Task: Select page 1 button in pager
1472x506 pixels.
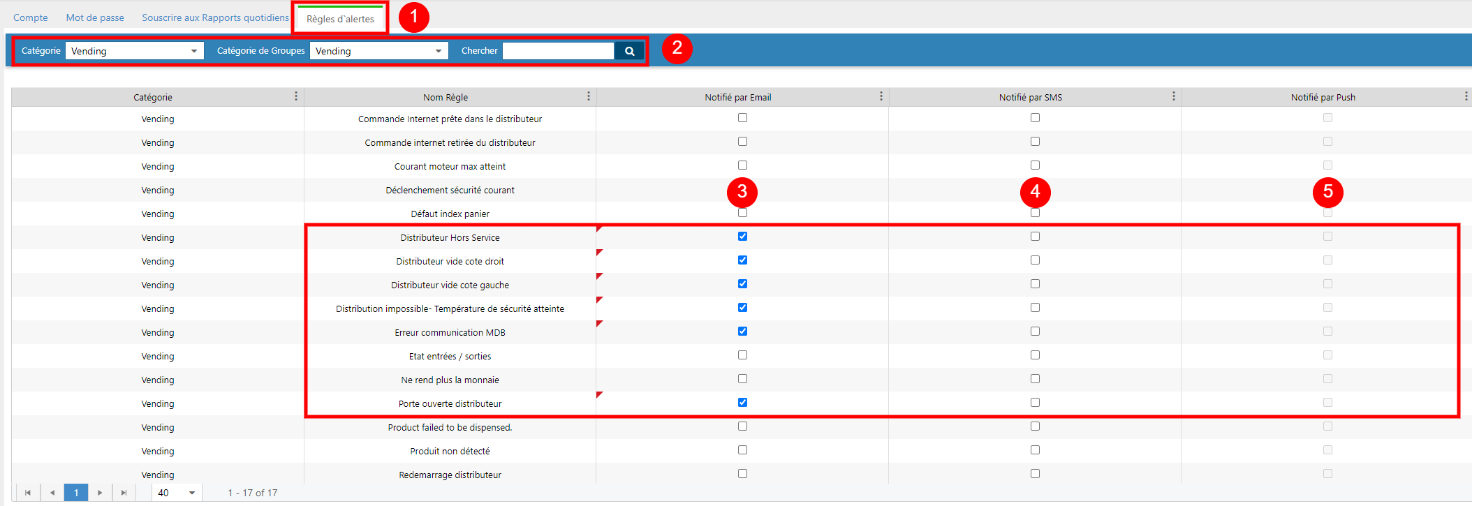Action: click(x=76, y=493)
